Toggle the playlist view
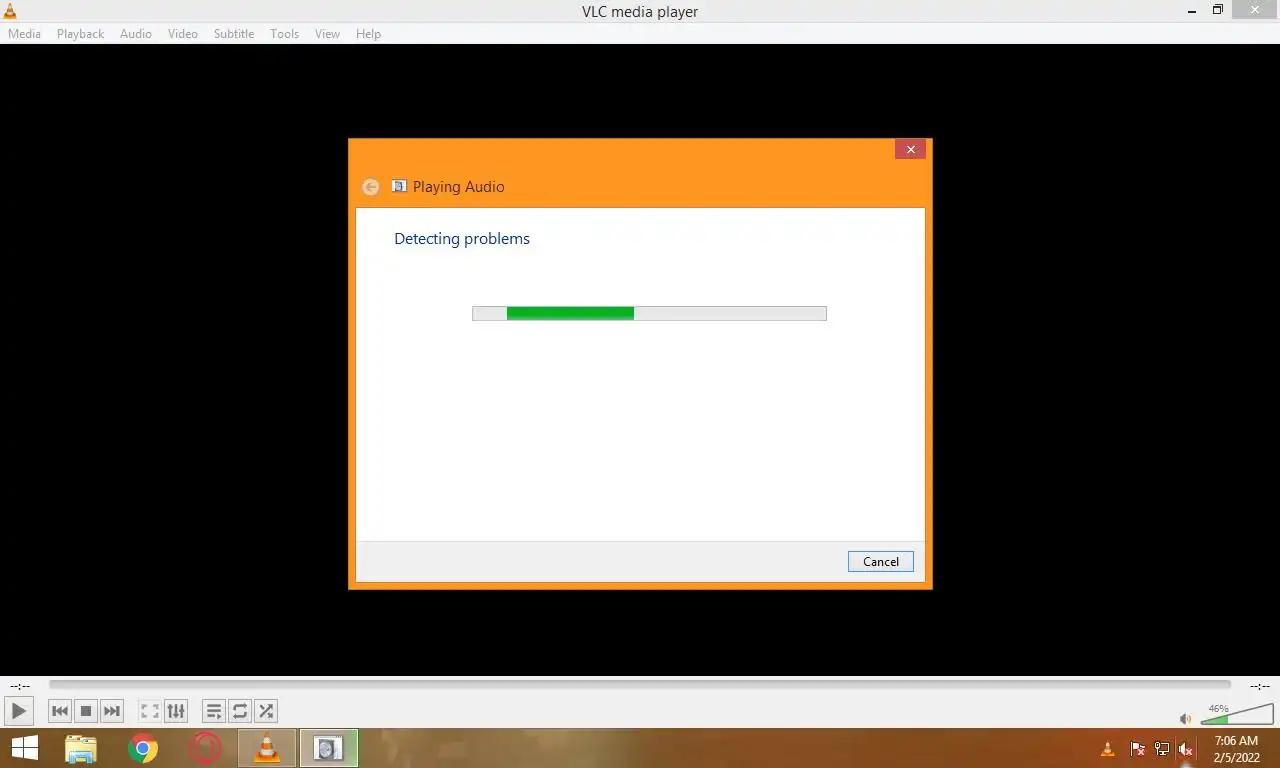 (214, 711)
